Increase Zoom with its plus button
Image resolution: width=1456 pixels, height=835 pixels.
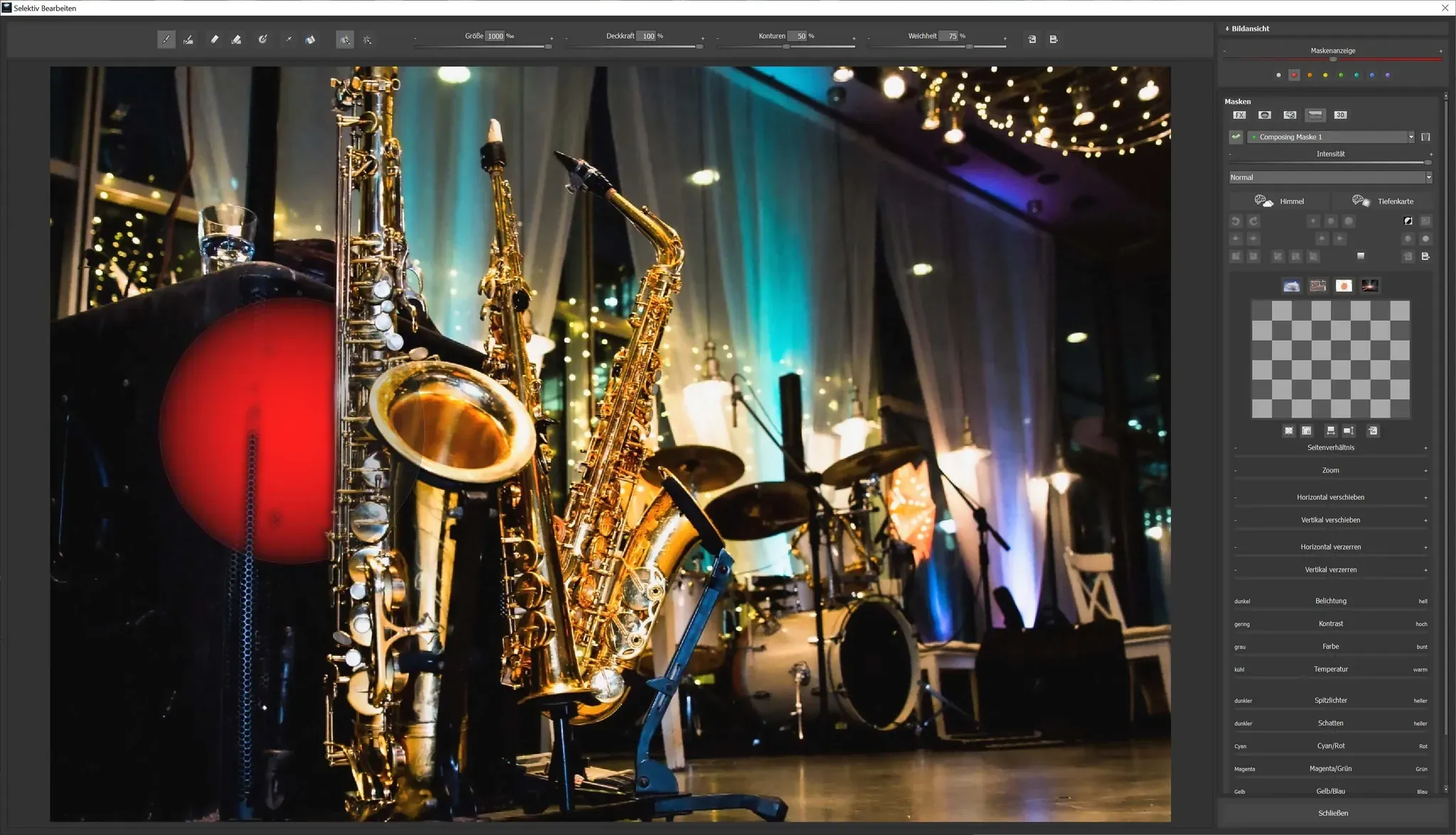1425,471
